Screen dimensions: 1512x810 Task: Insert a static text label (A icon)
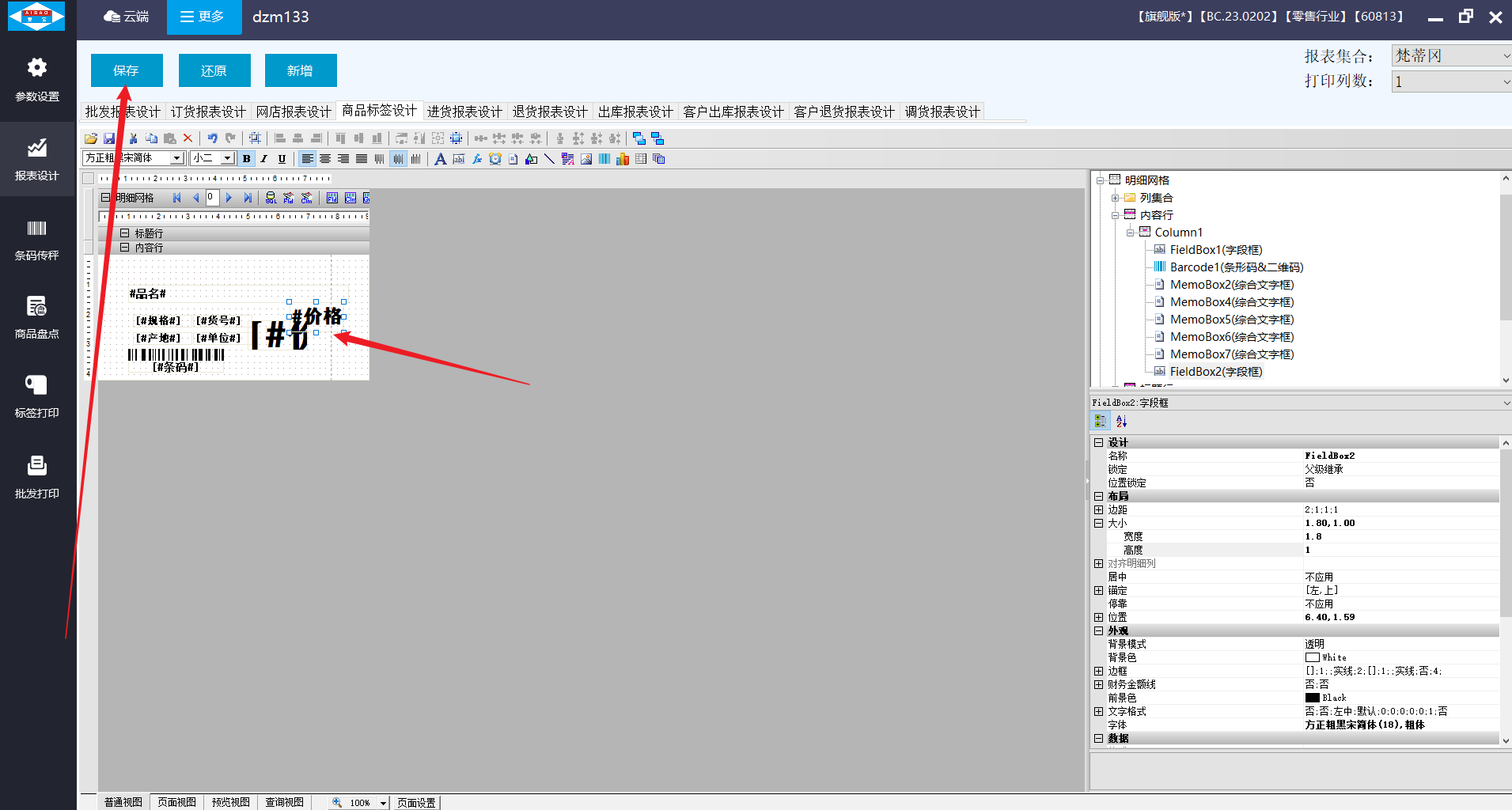coord(441,159)
